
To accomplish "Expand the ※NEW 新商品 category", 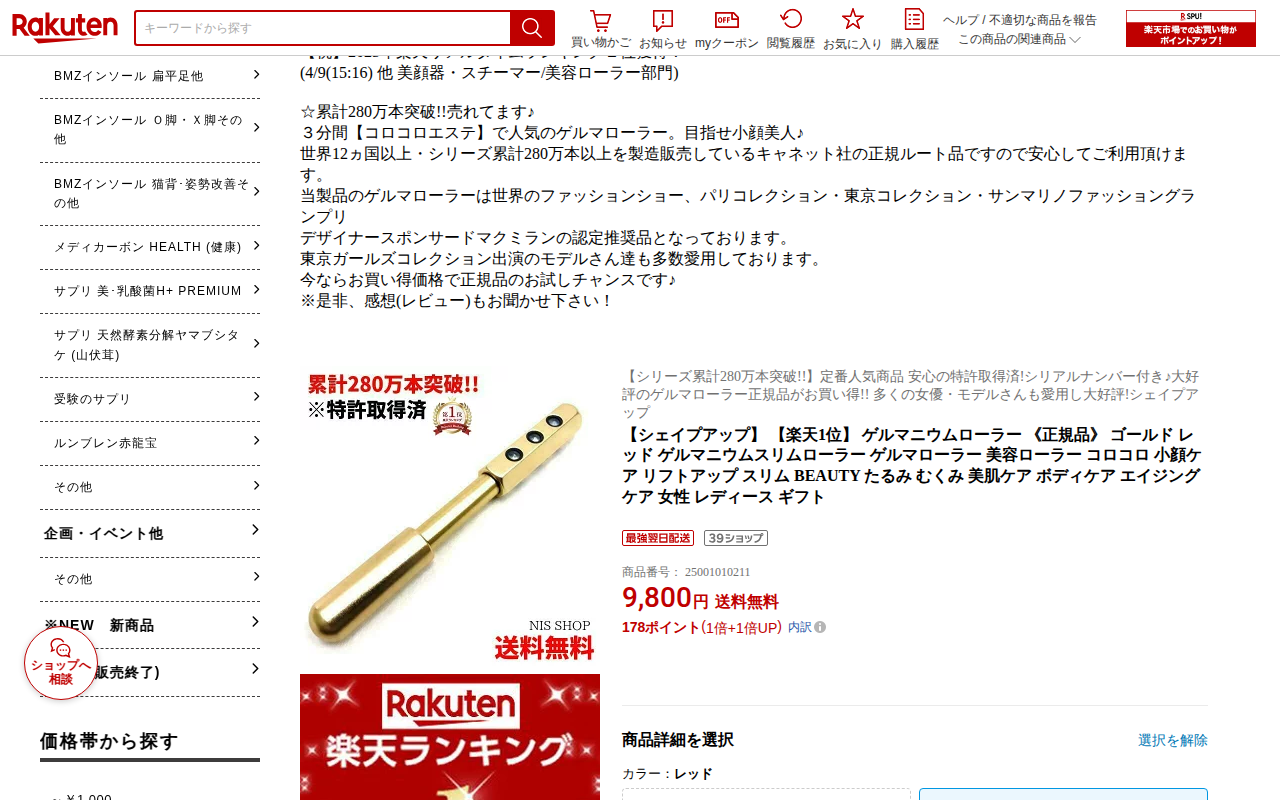I will pyautogui.click(x=150, y=625).
